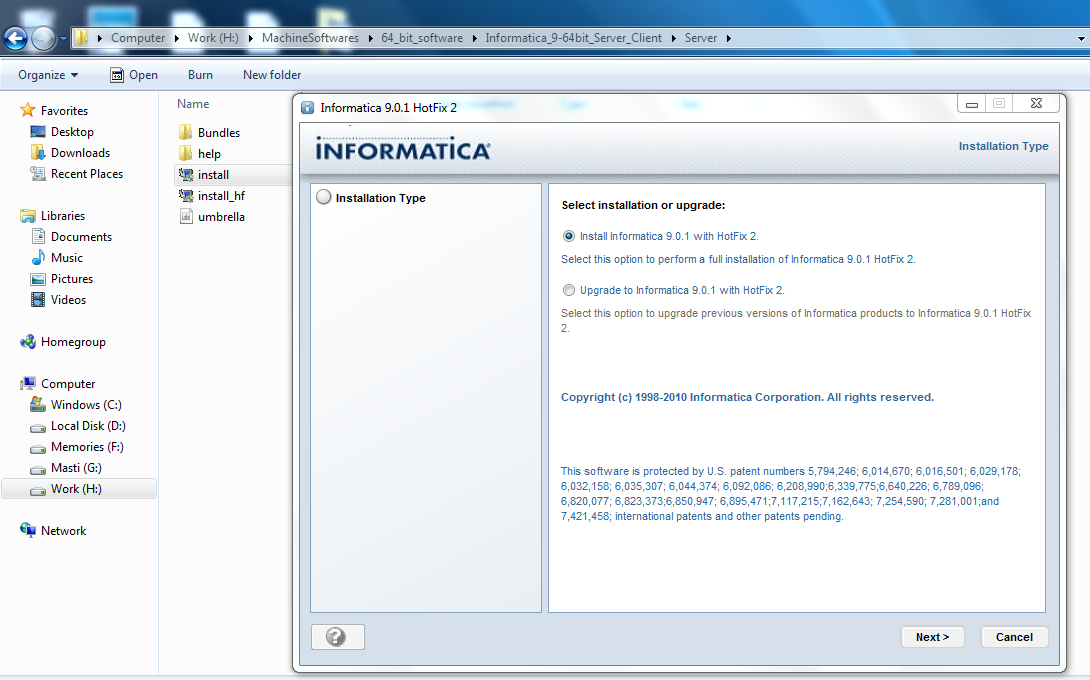
Task: Click Next to continue installation
Action: click(931, 636)
